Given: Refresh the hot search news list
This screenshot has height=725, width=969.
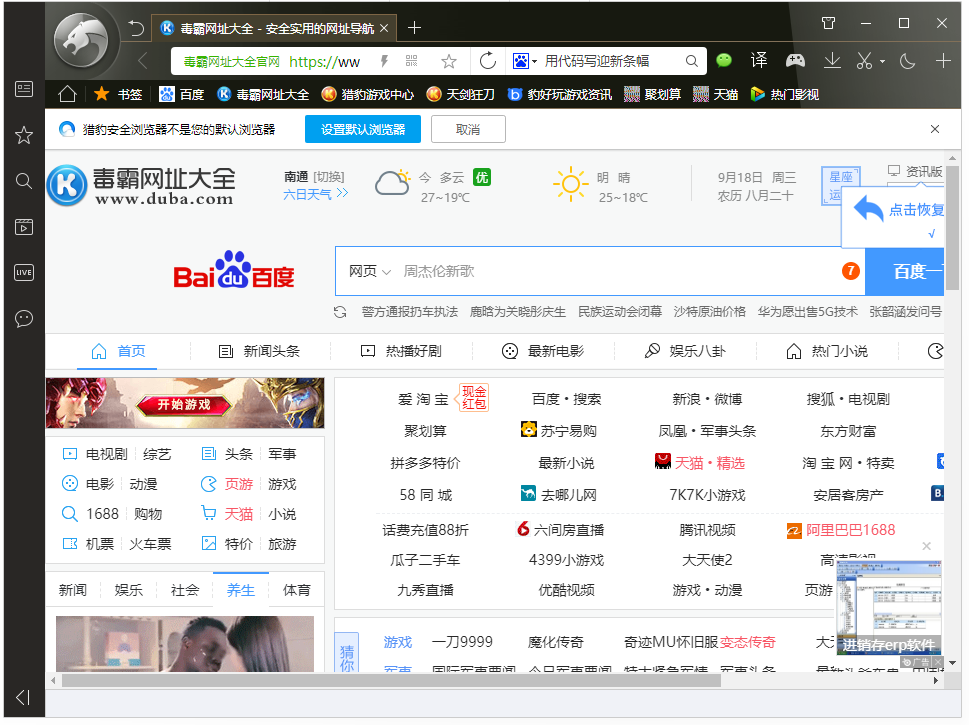Looking at the screenshot, I should tap(341, 312).
